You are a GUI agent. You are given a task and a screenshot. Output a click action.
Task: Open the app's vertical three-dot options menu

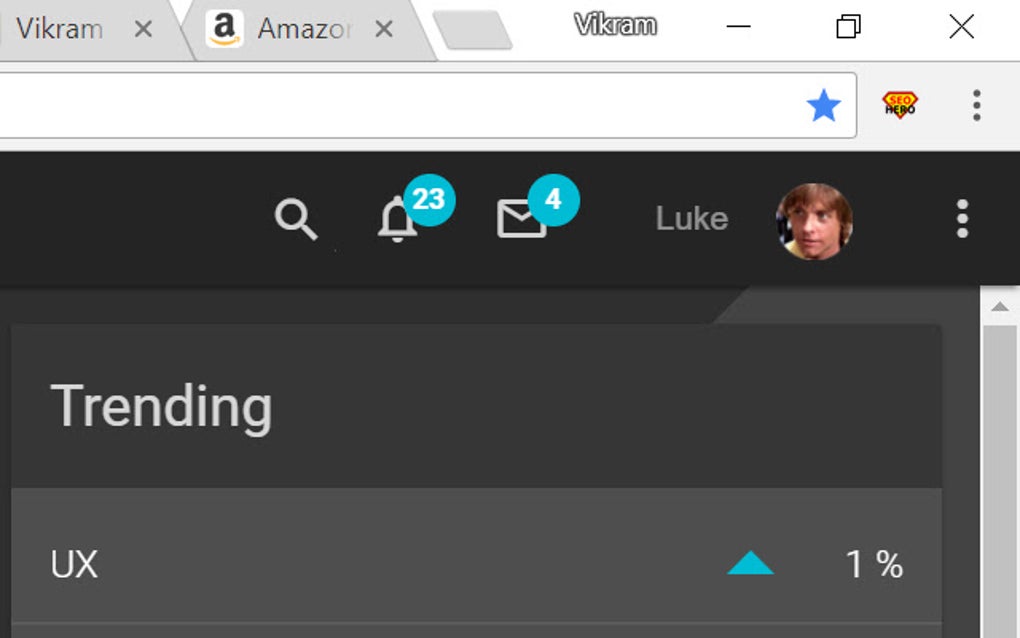(x=961, y=220)
